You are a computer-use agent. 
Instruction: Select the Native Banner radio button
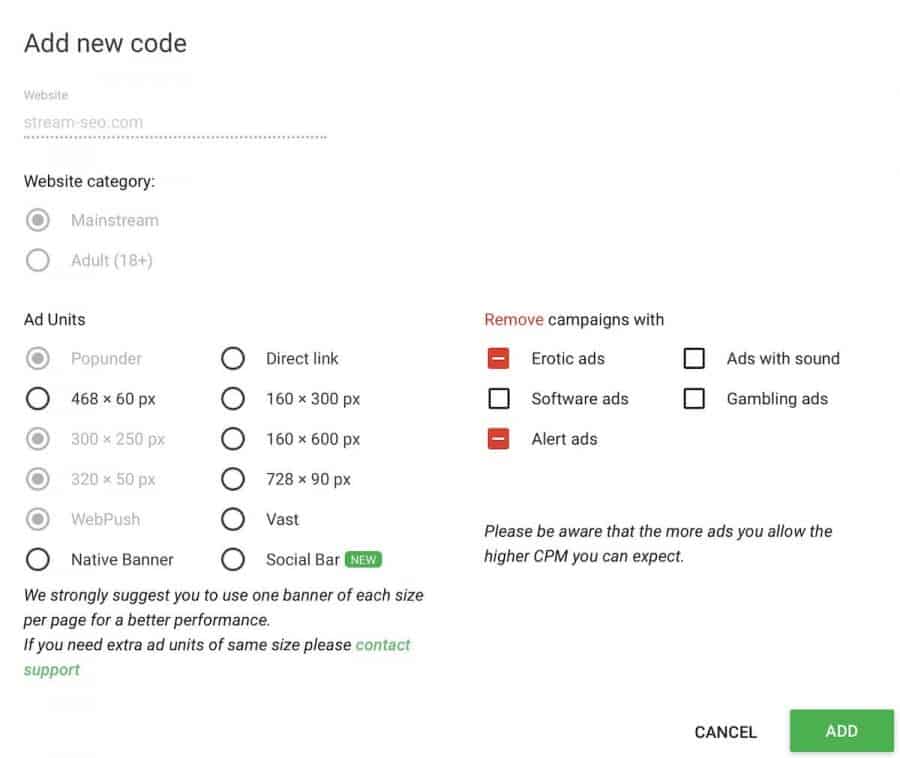[x=37, y=559]
